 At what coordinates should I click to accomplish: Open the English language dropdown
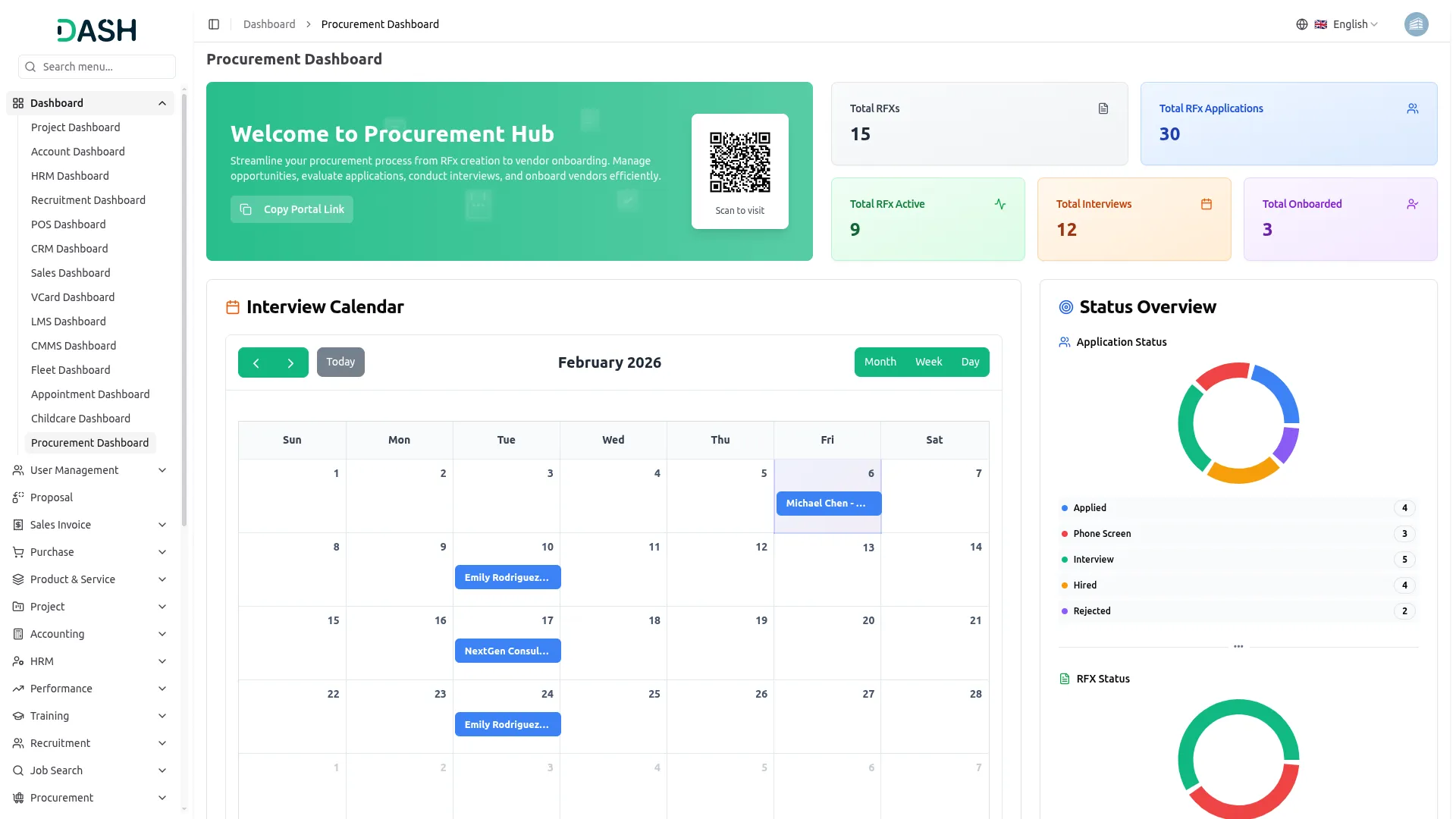(1349, 24)
